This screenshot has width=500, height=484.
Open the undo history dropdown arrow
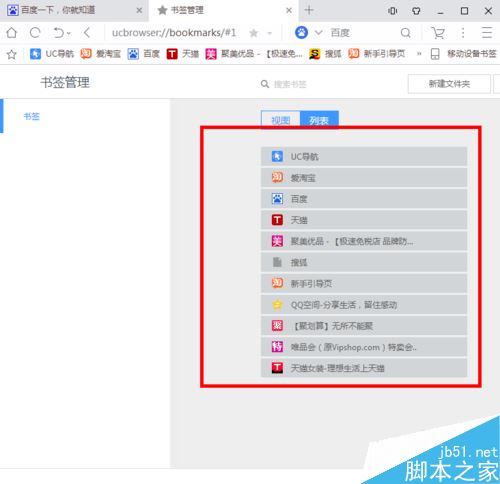pyautogui.click(x=69, y=33)
